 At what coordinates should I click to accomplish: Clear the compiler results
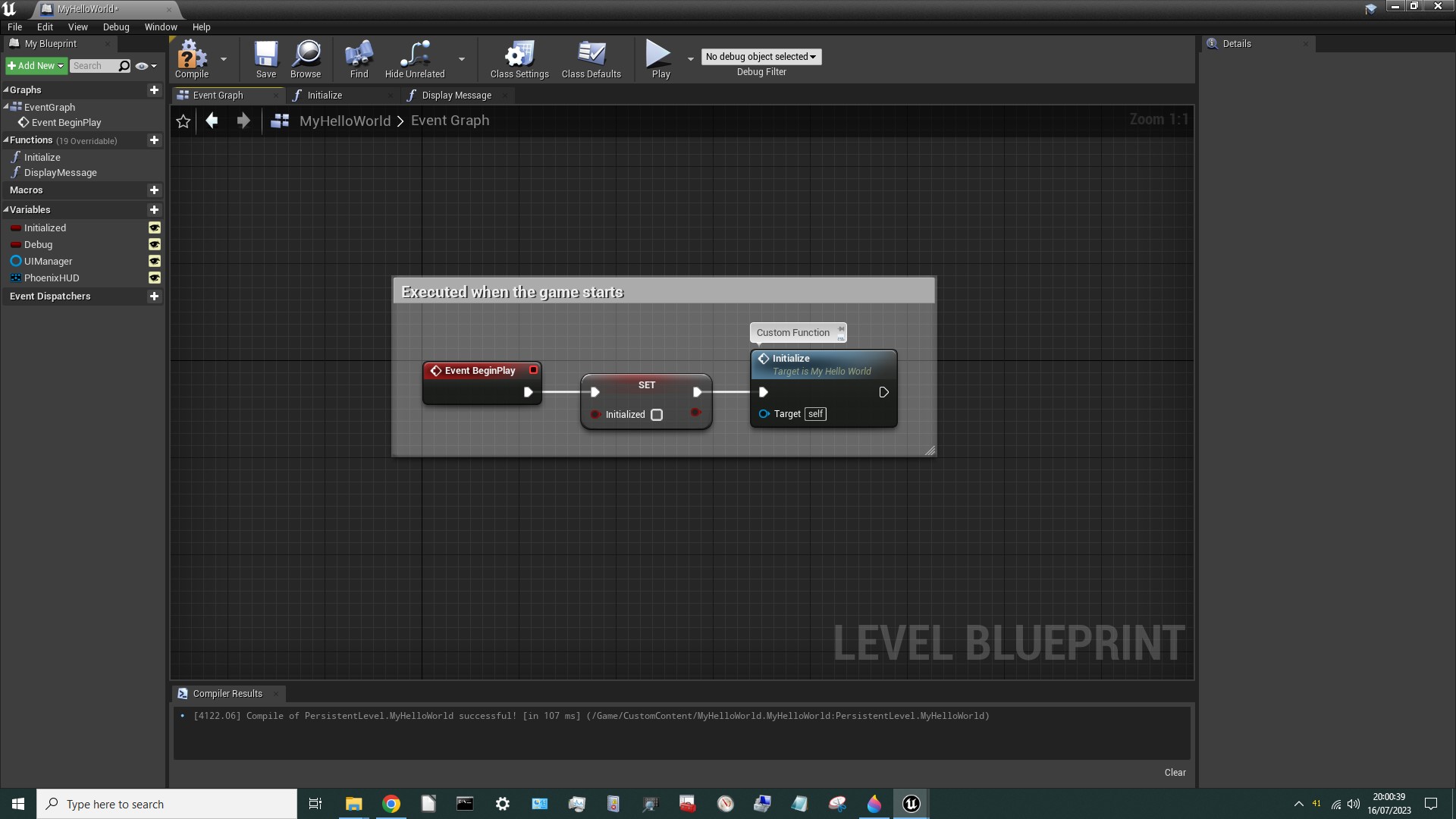[1175, 773]
